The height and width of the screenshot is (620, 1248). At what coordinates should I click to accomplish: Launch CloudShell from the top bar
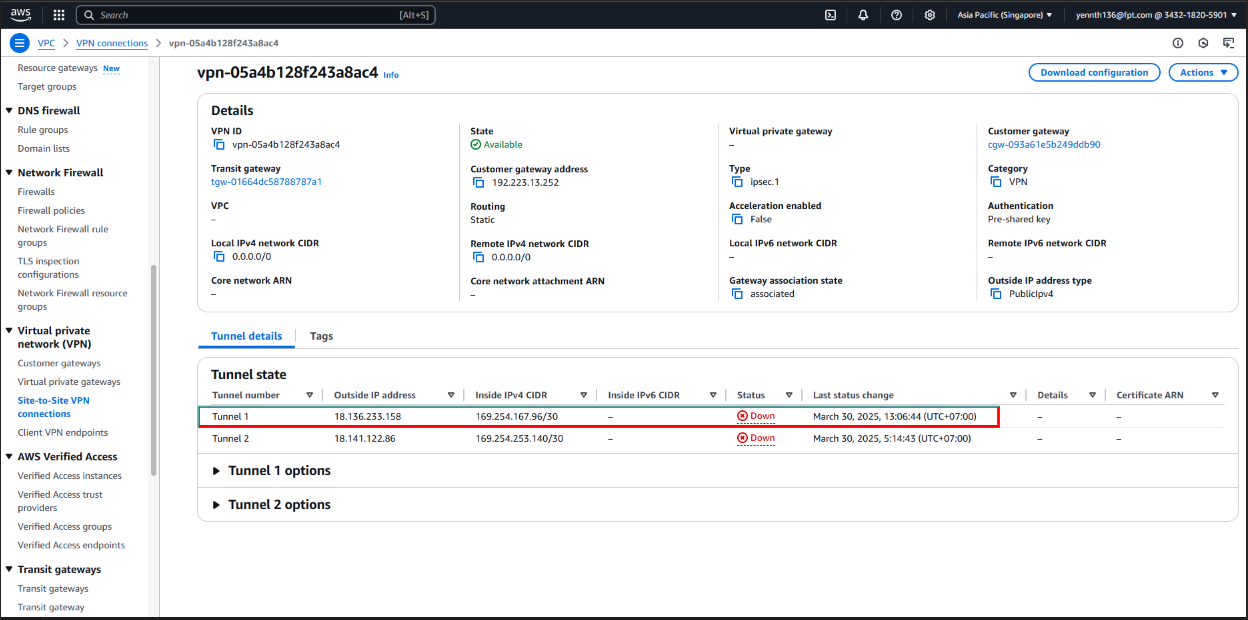830,15
